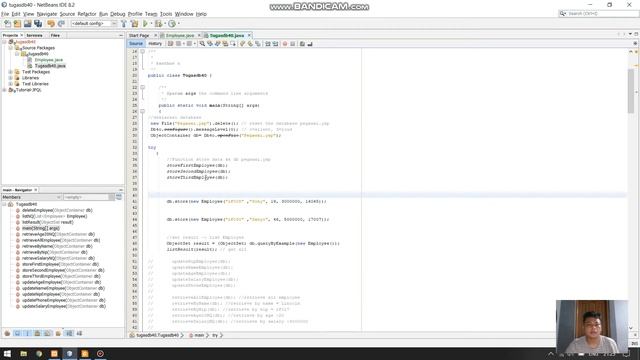
Task: Click the History view button
Action: [x=155, y=43]
